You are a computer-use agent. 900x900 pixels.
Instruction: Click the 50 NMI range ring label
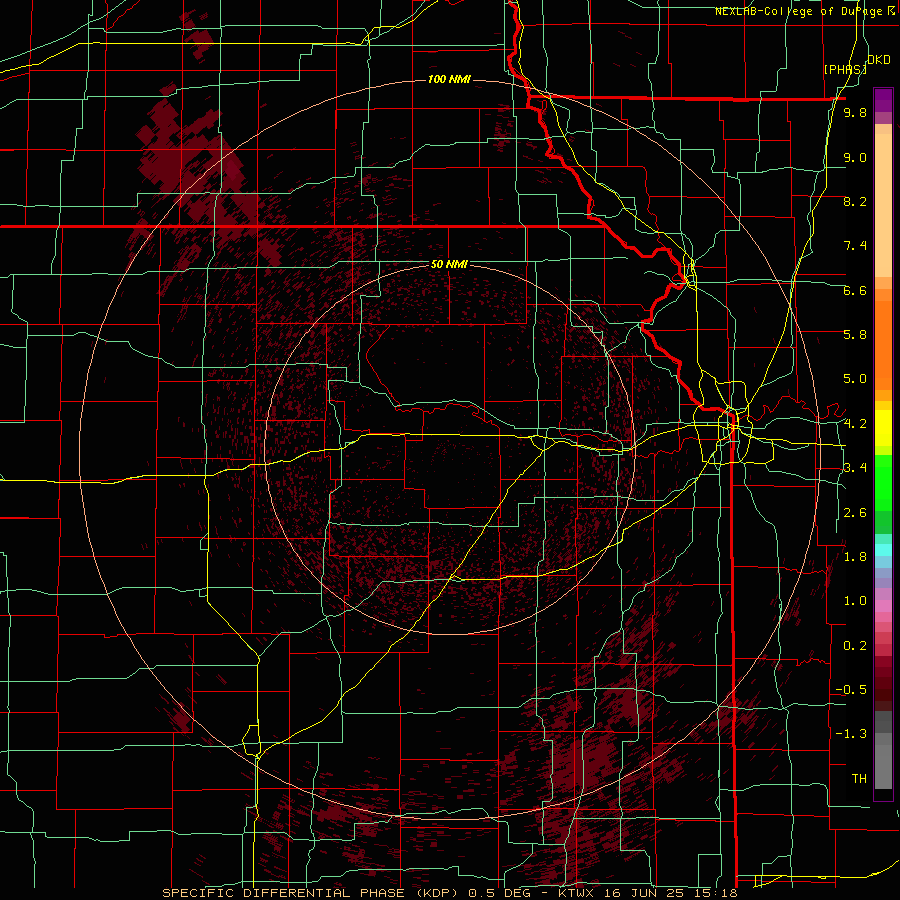449,264
